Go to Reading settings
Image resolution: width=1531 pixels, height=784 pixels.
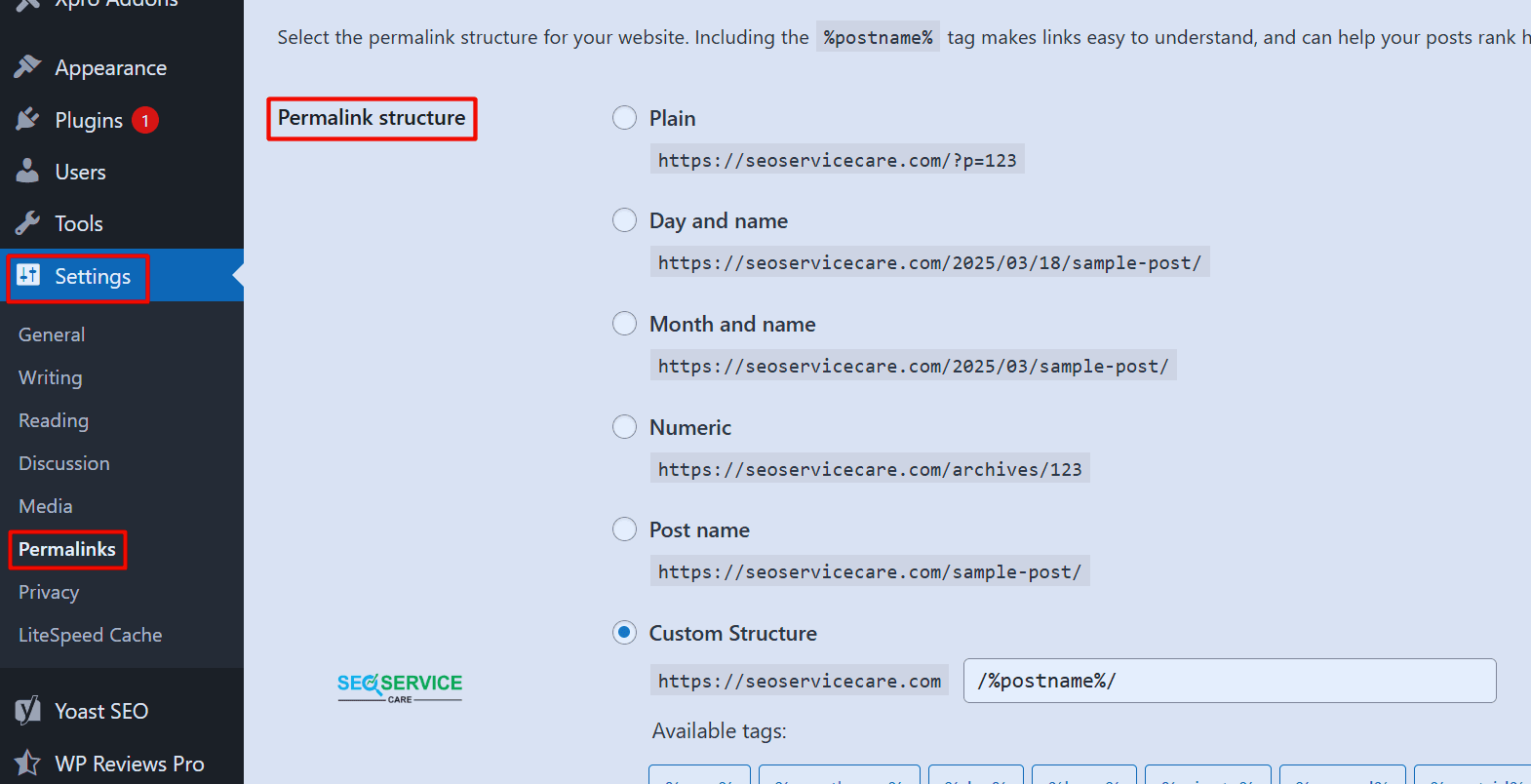[54, 420]
